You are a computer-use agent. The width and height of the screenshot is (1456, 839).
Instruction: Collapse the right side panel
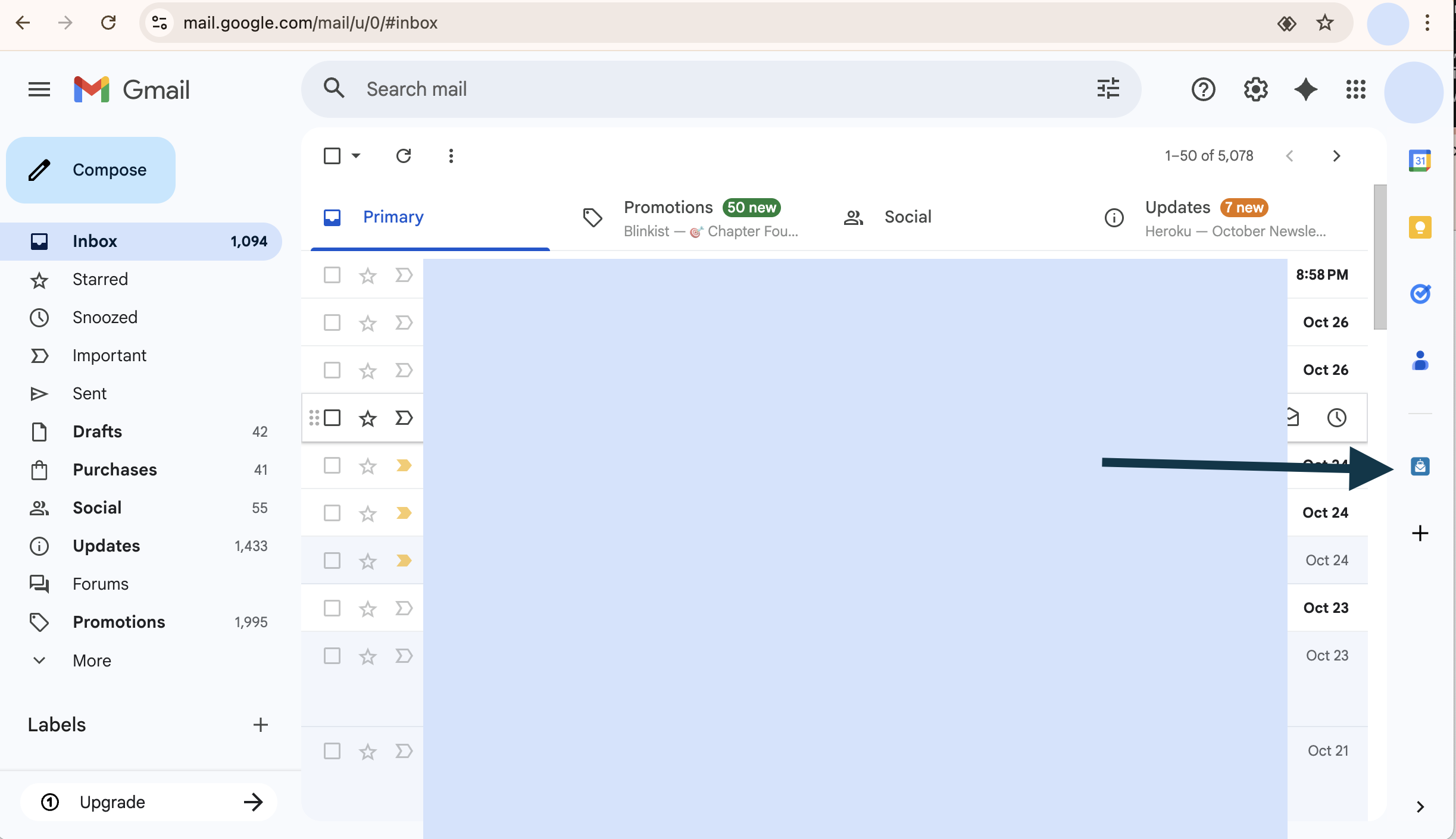[1420, 807]
